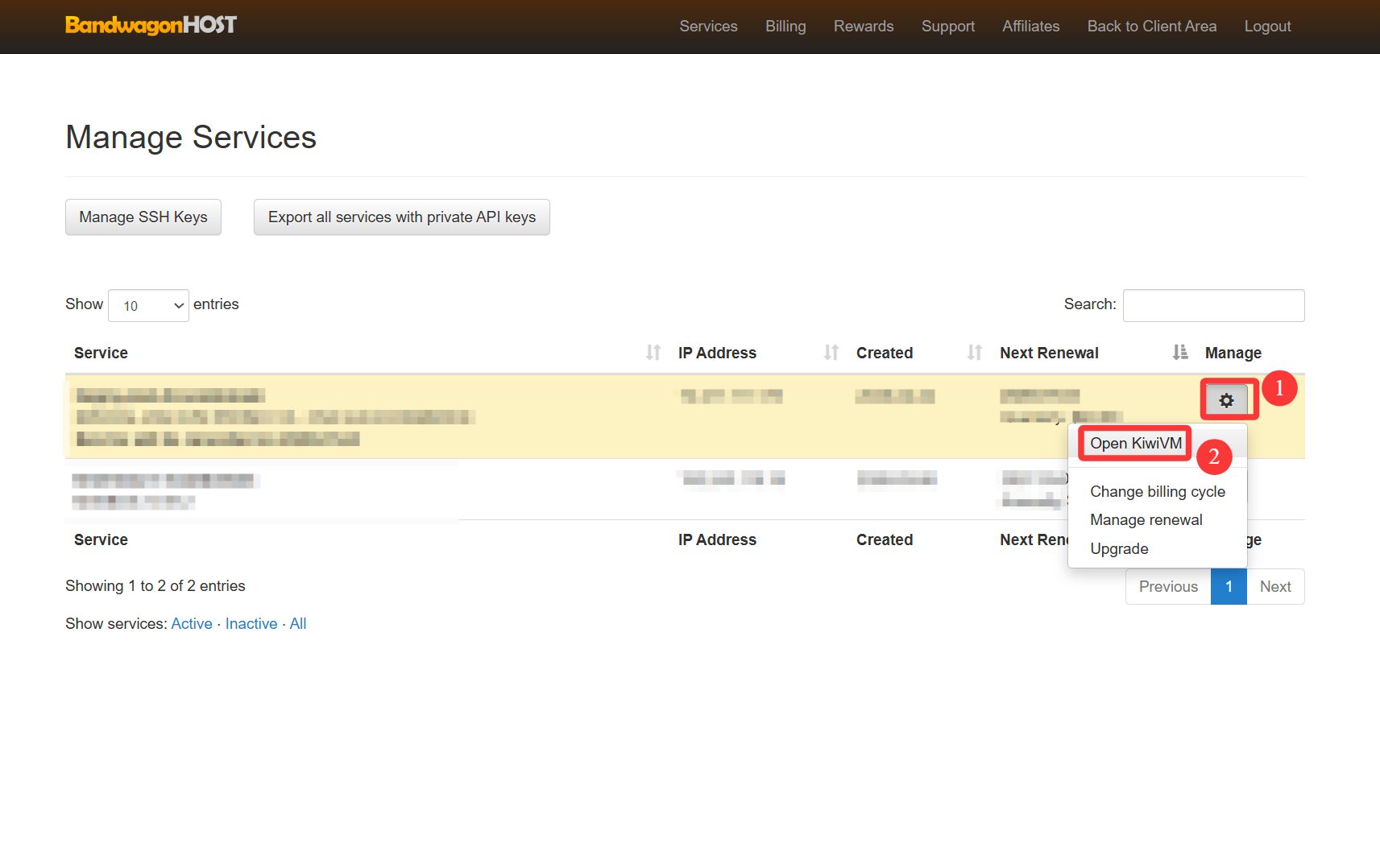Select Change billing cycle option

point(1158,492)
